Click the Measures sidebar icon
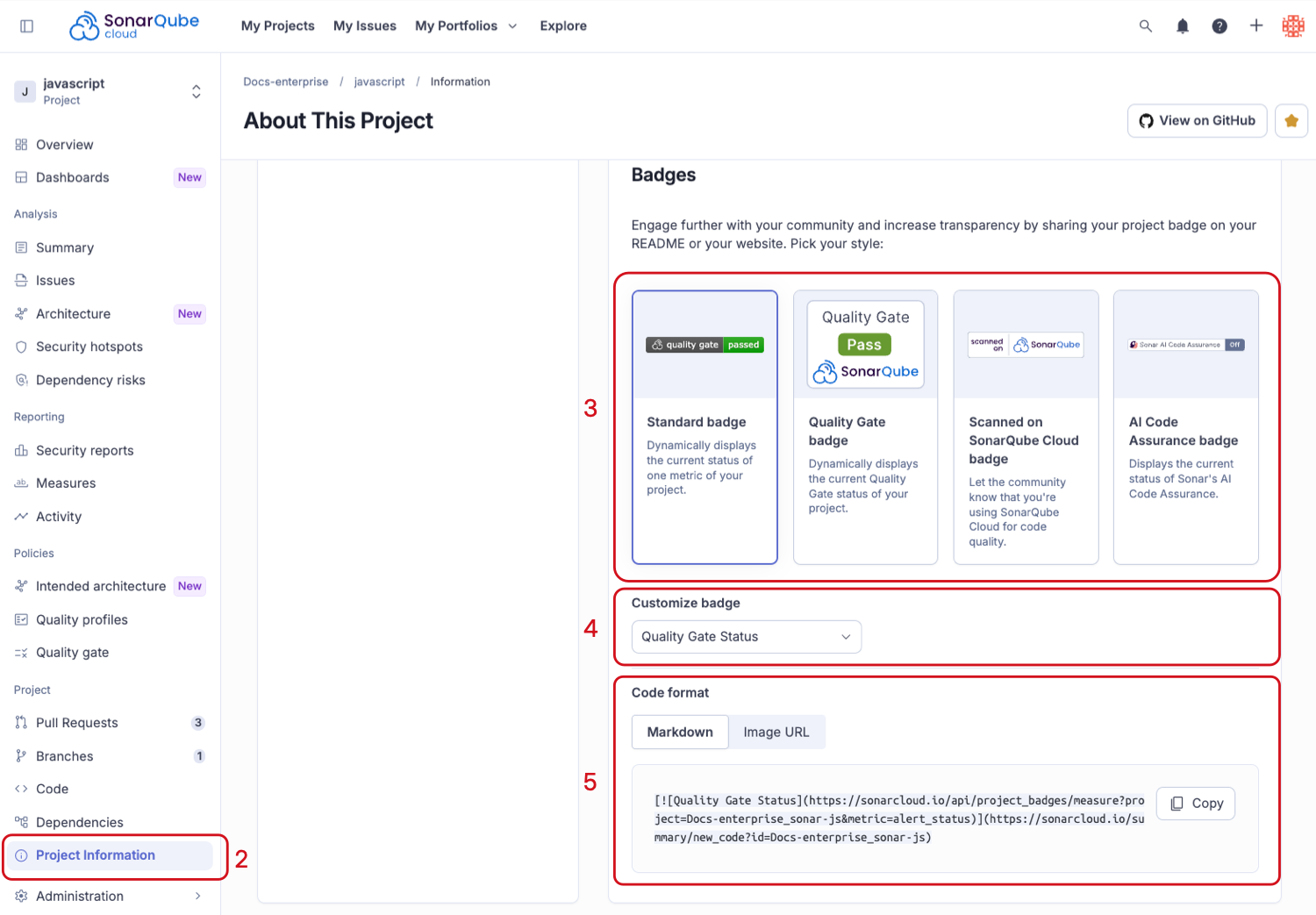 pyautogui.click(x=21, y=483)
